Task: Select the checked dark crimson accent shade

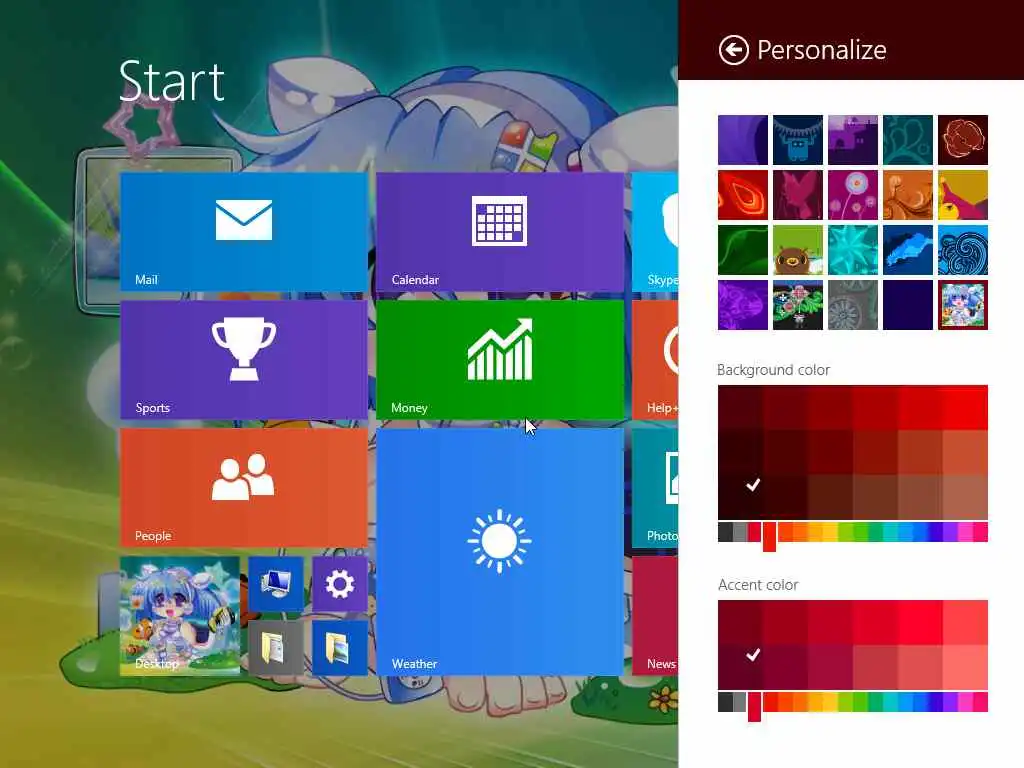Action: 741,667
